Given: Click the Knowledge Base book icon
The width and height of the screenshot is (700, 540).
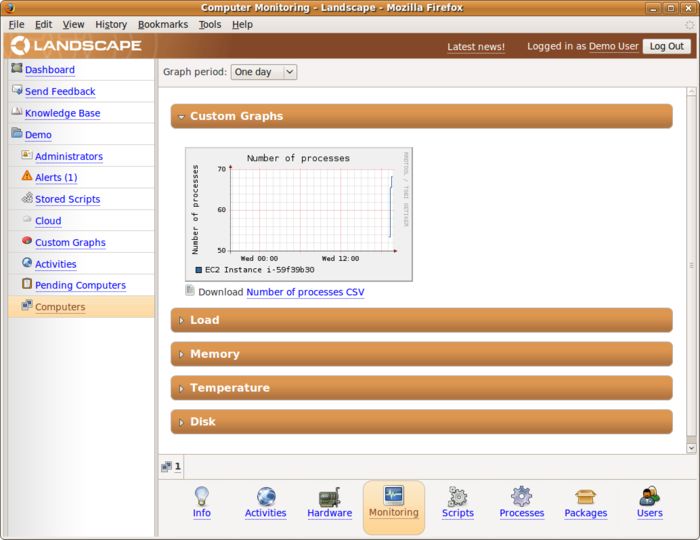Looking at the screenshot, I should click(17, 111).
